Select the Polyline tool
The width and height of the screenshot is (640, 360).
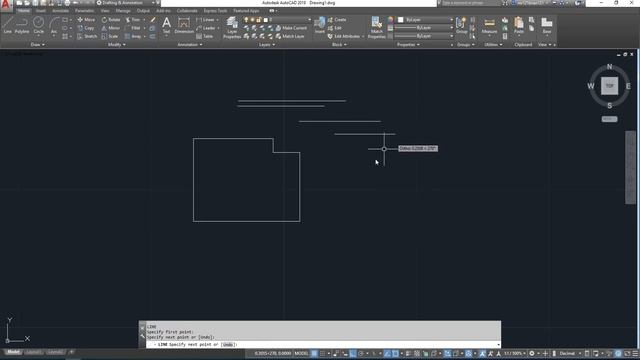click(22, 25)
